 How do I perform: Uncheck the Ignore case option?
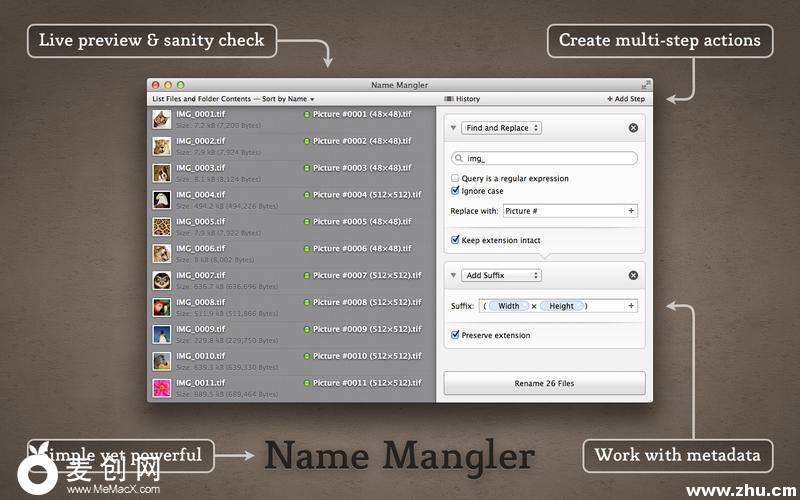click(455, 190)
